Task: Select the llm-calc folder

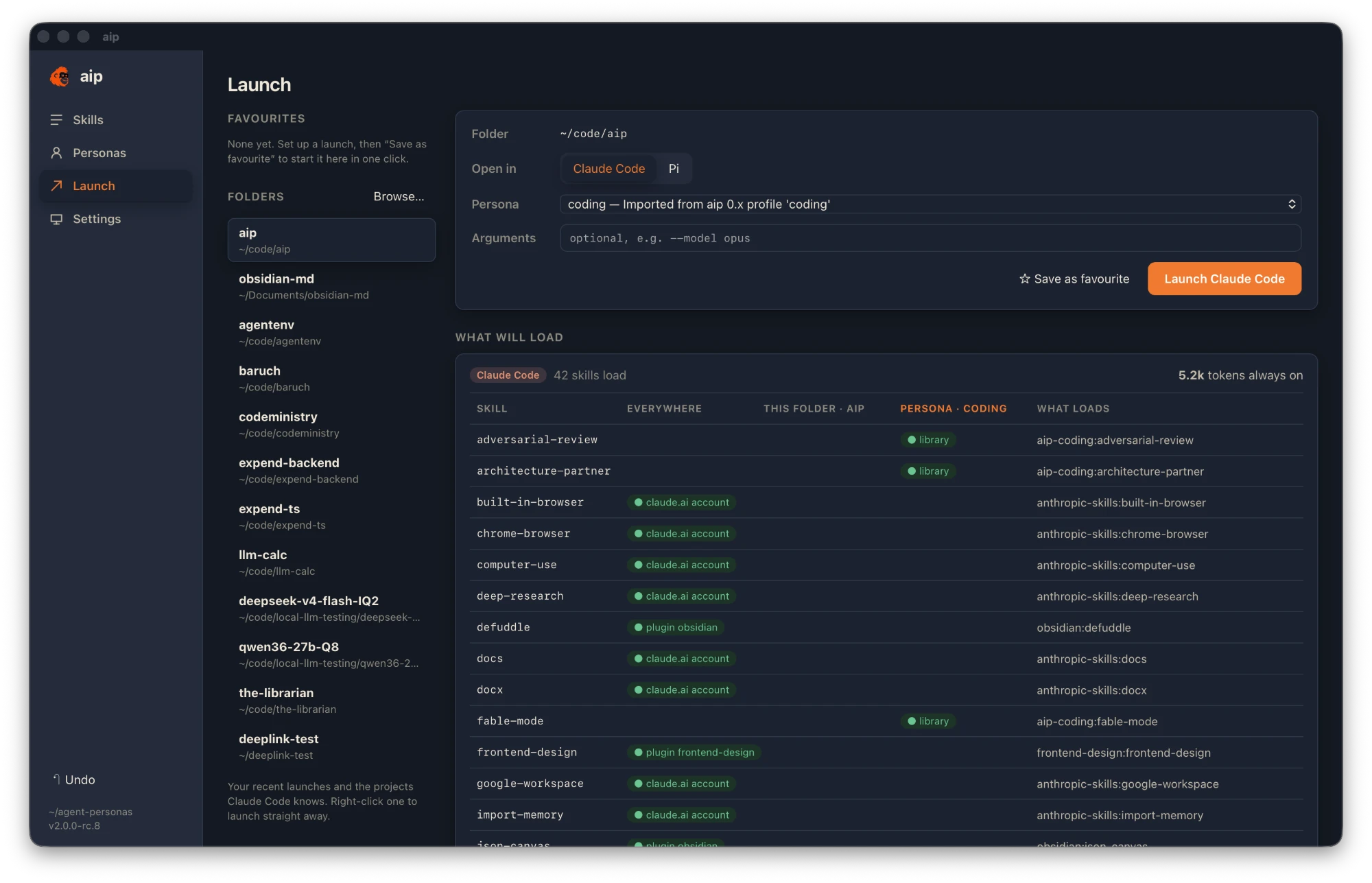Action: click(x=331, y=562)
